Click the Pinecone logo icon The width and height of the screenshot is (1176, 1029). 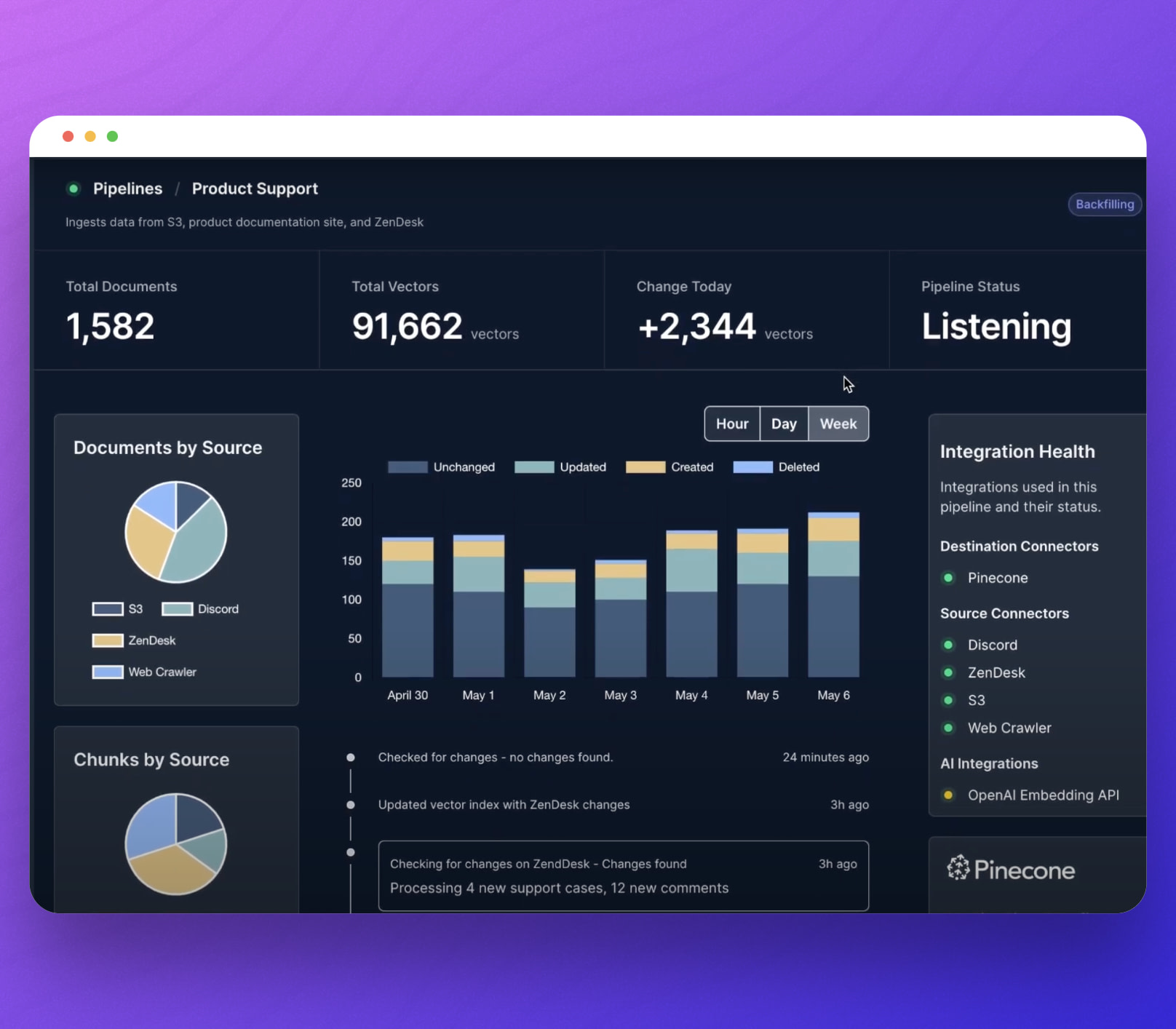click(x=958, y=867)
